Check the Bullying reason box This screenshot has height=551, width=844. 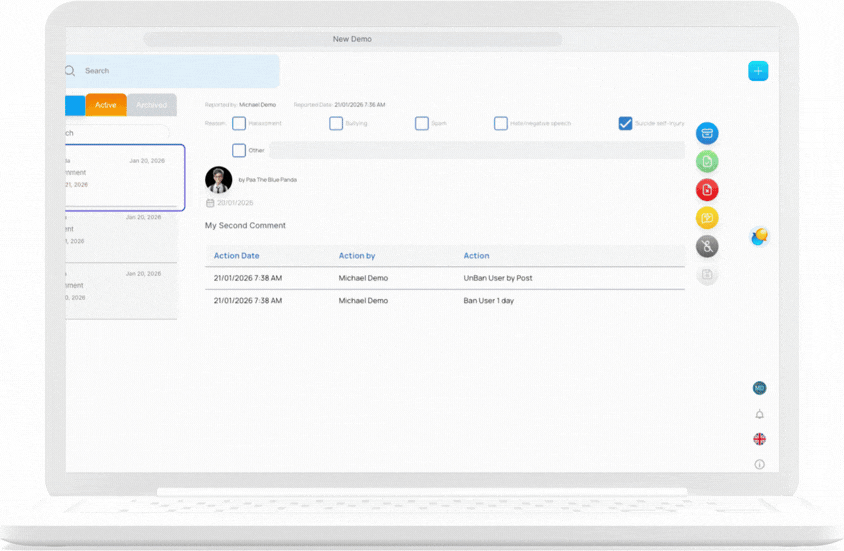tap(336, 123)
